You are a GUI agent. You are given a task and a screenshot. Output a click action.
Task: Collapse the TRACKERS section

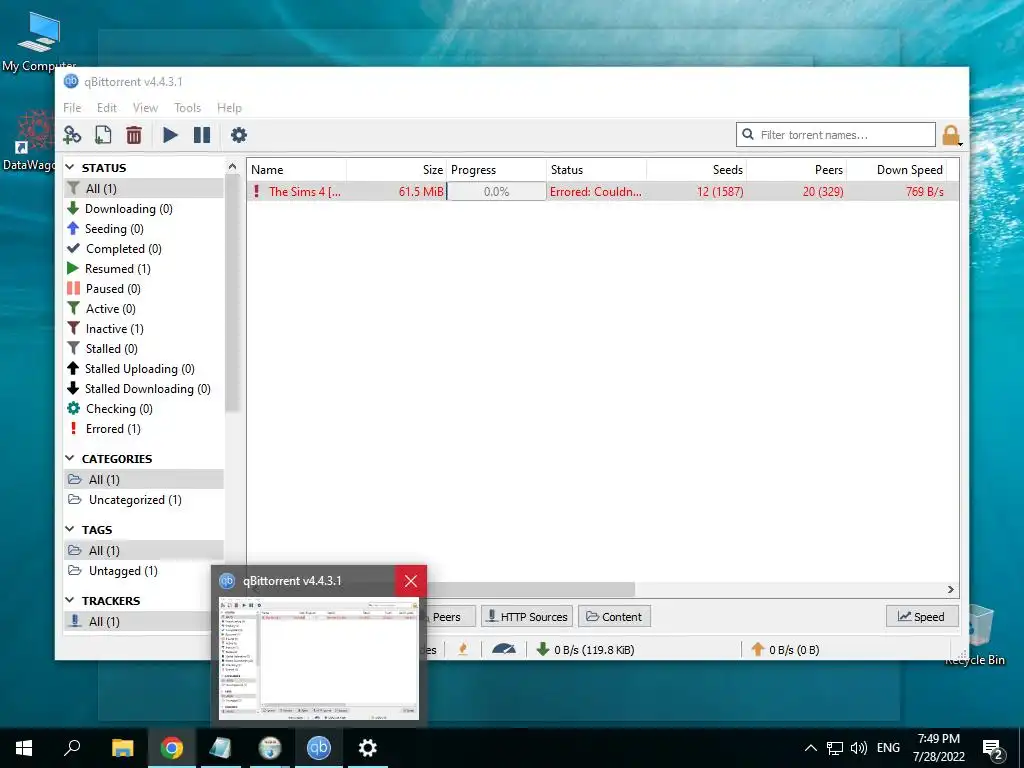tap(71, 600)
